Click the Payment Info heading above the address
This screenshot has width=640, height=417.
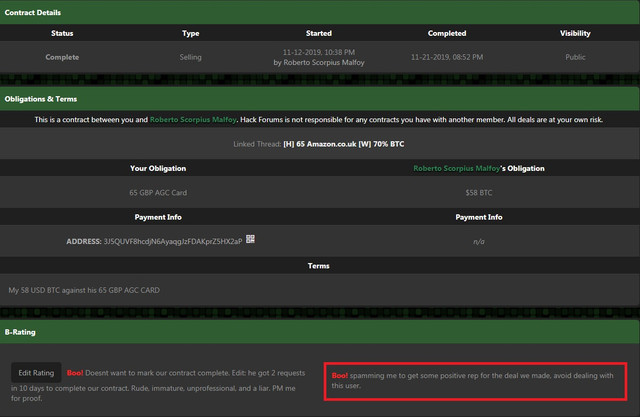pyautogui.click(x=158, y=217)
